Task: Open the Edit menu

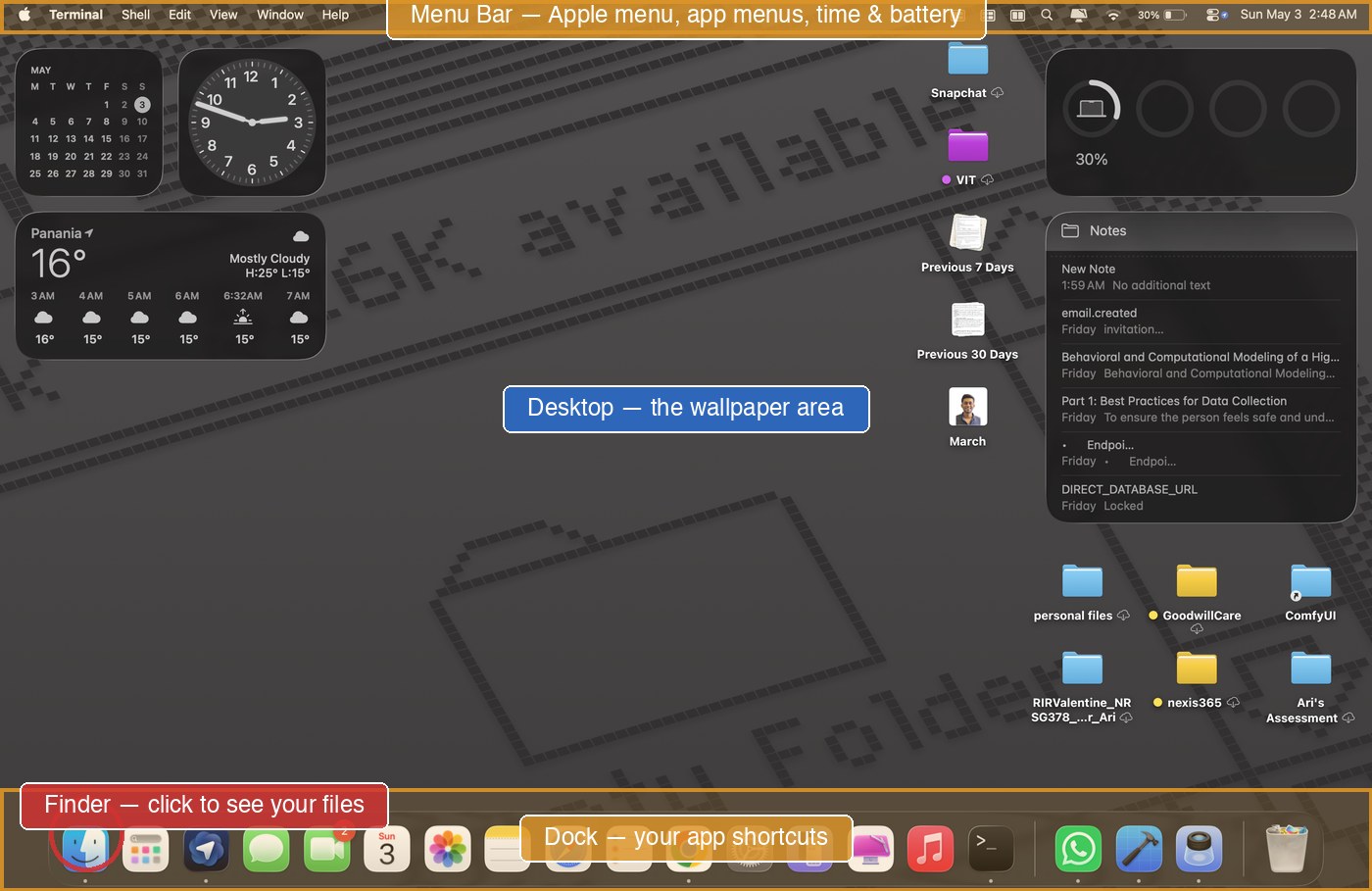Action: coord(179,15)
